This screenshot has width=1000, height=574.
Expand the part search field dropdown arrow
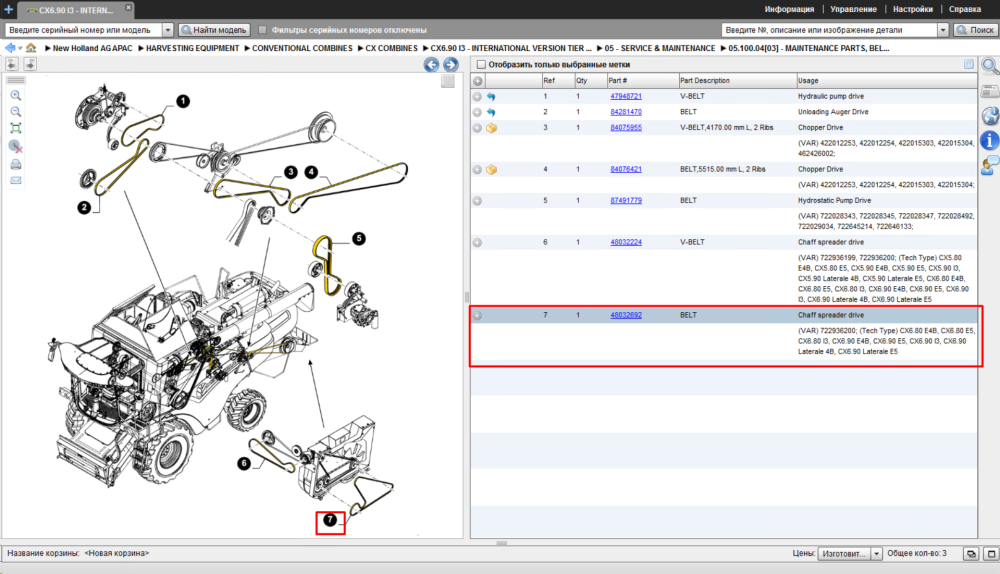tap(943, 30)
